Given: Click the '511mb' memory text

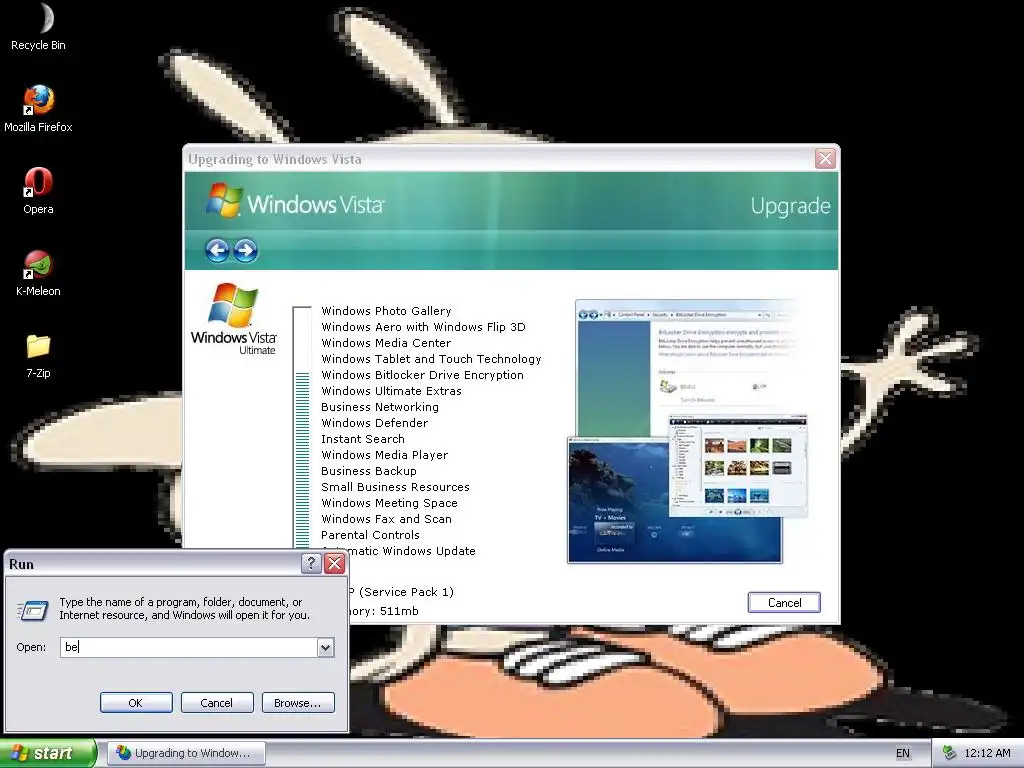Looking at the screenshot, I should (399, 611).
